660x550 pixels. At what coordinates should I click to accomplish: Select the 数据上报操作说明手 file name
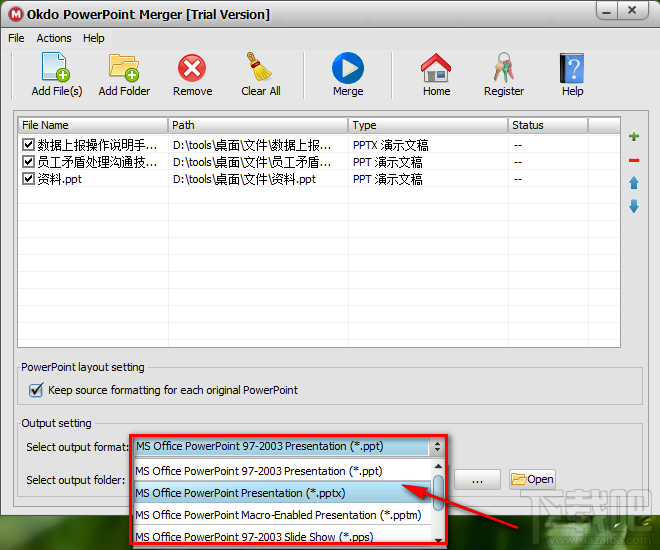tap(97, 145)
